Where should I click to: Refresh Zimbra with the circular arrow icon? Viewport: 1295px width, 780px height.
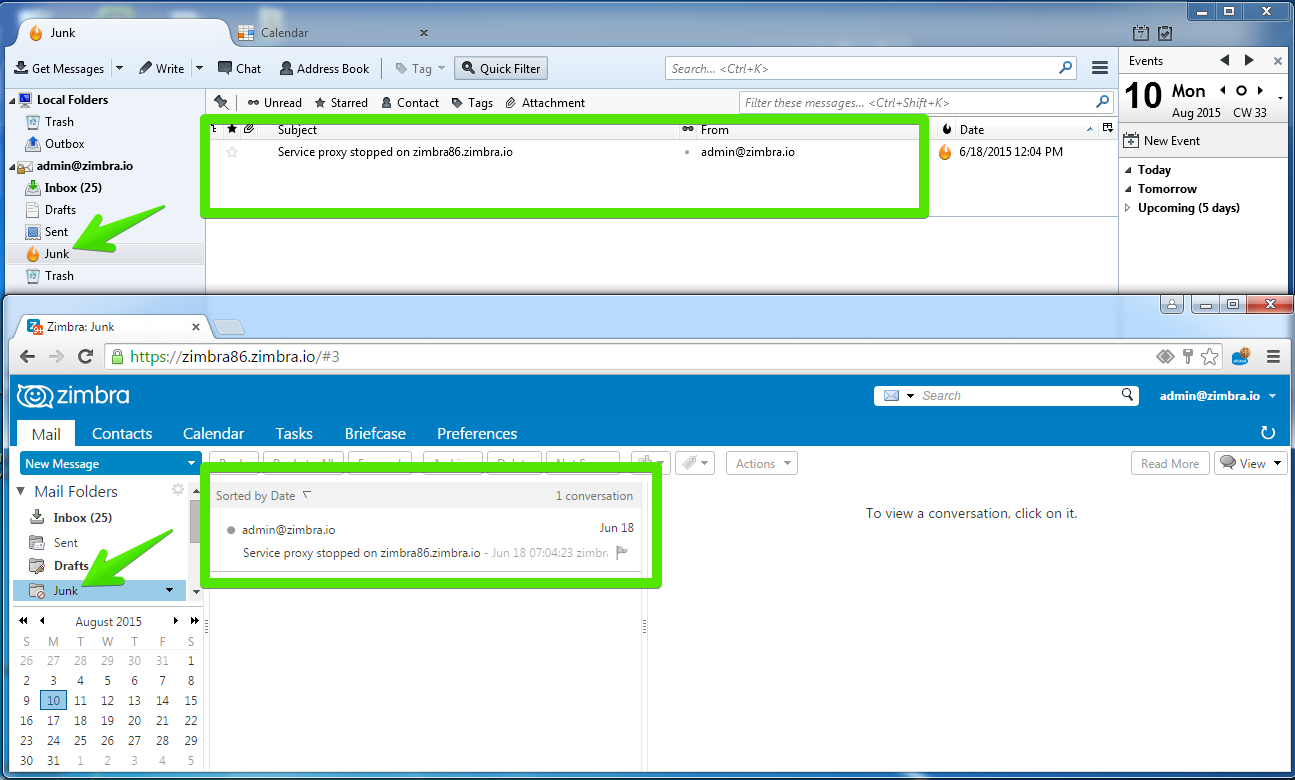tap(1268, 433)
